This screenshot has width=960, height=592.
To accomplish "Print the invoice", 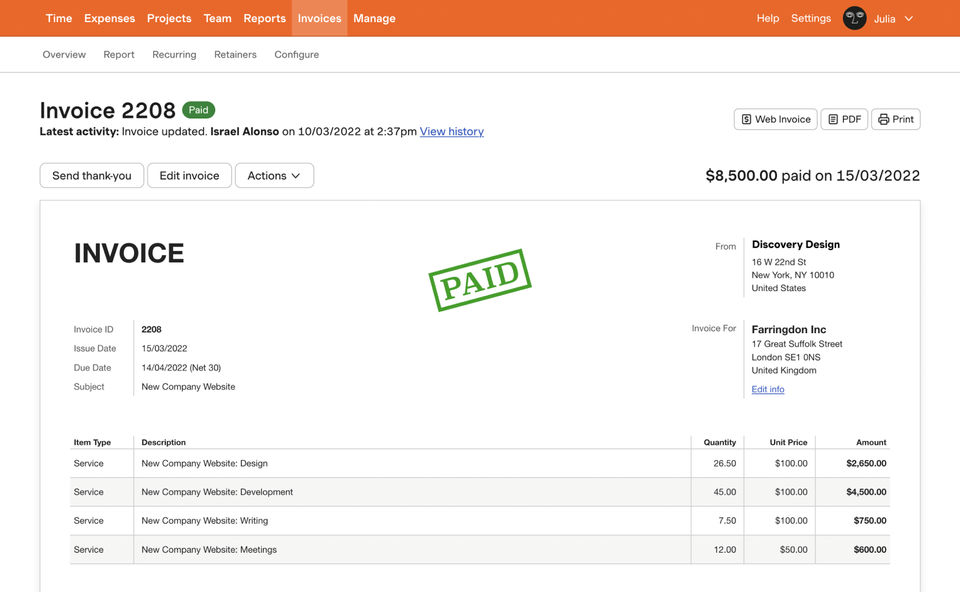I will [x=895, y=119].
